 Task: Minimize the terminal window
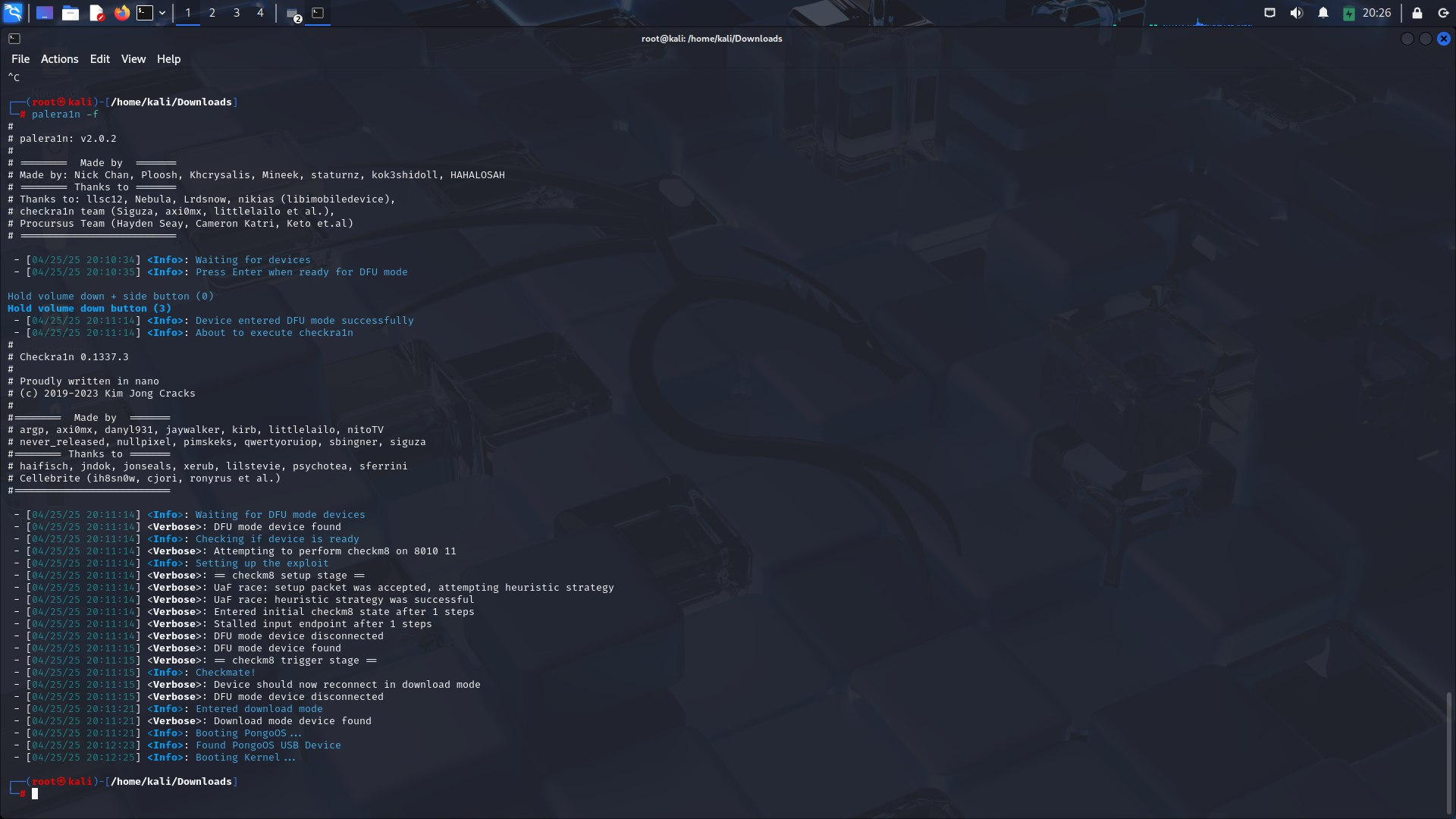(x=1407, y=39)
